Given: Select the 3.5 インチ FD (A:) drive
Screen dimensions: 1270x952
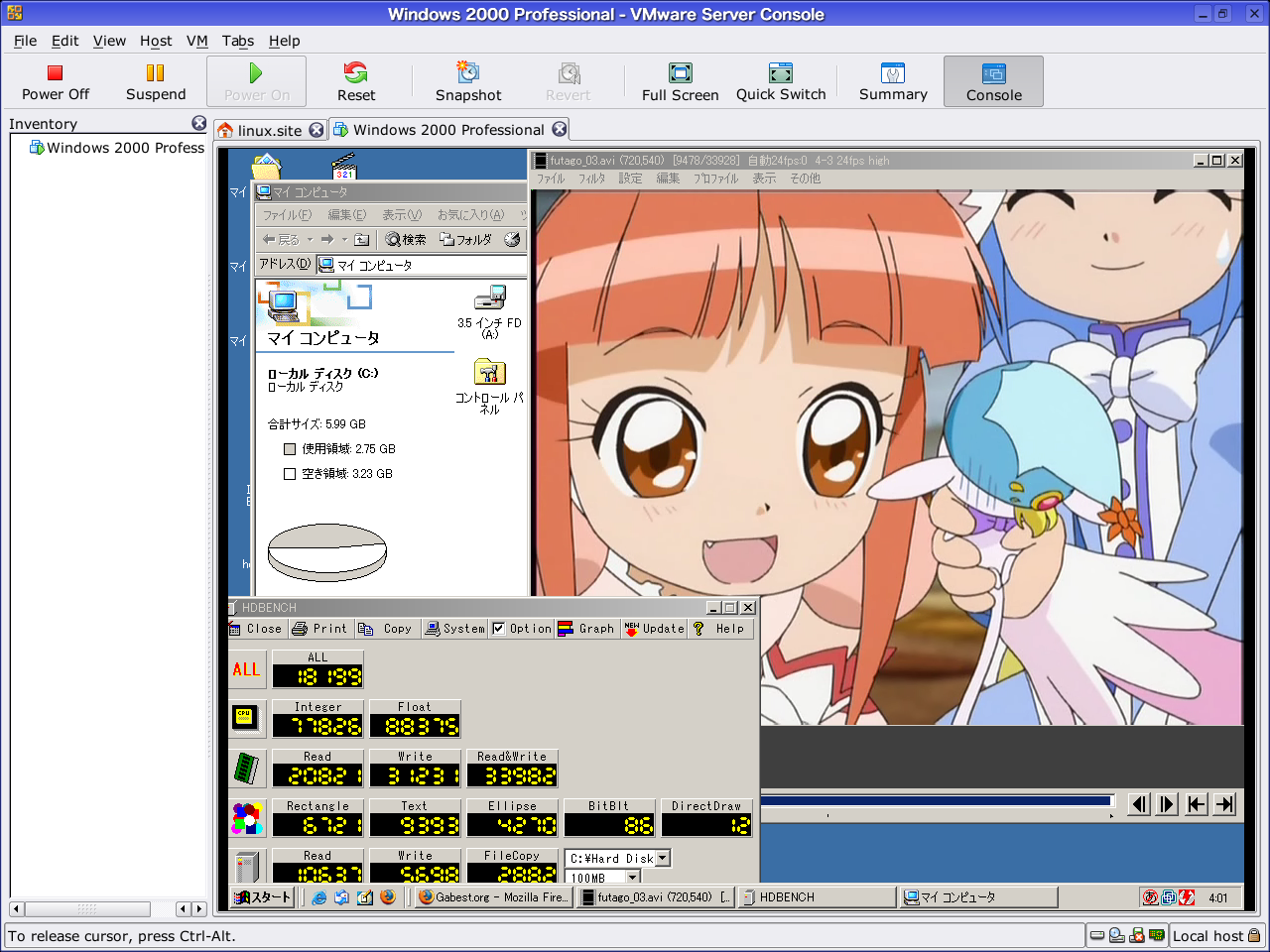Looking at the screenshot, I should (x=489, y=311).
